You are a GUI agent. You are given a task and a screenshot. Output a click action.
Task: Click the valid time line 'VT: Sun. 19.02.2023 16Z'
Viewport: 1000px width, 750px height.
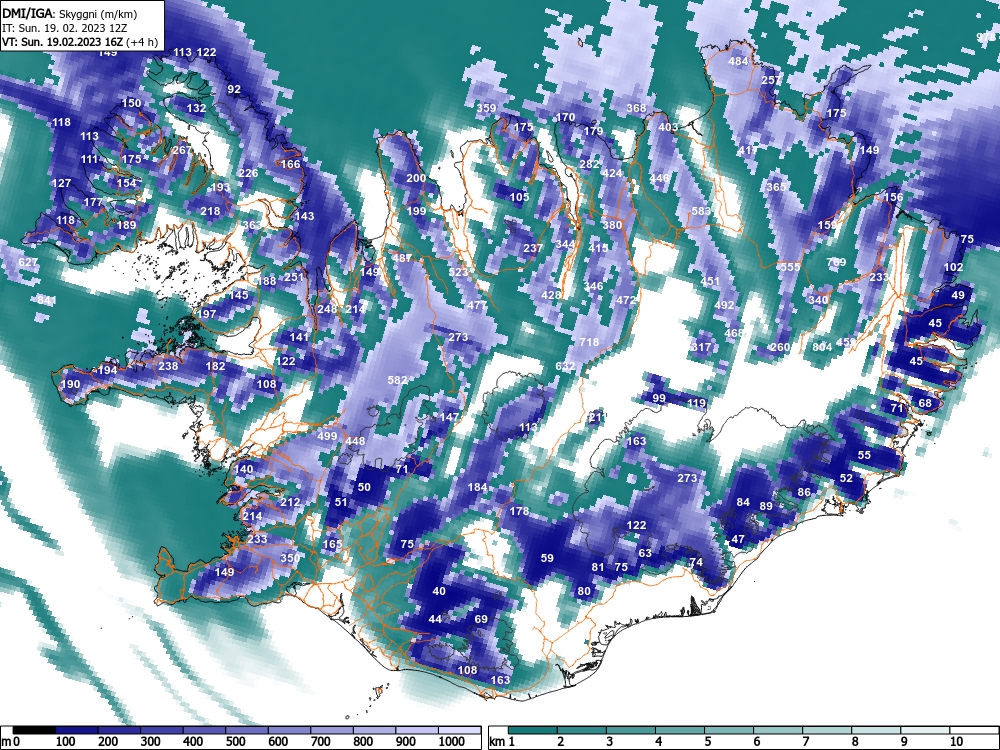click(62, 43)
